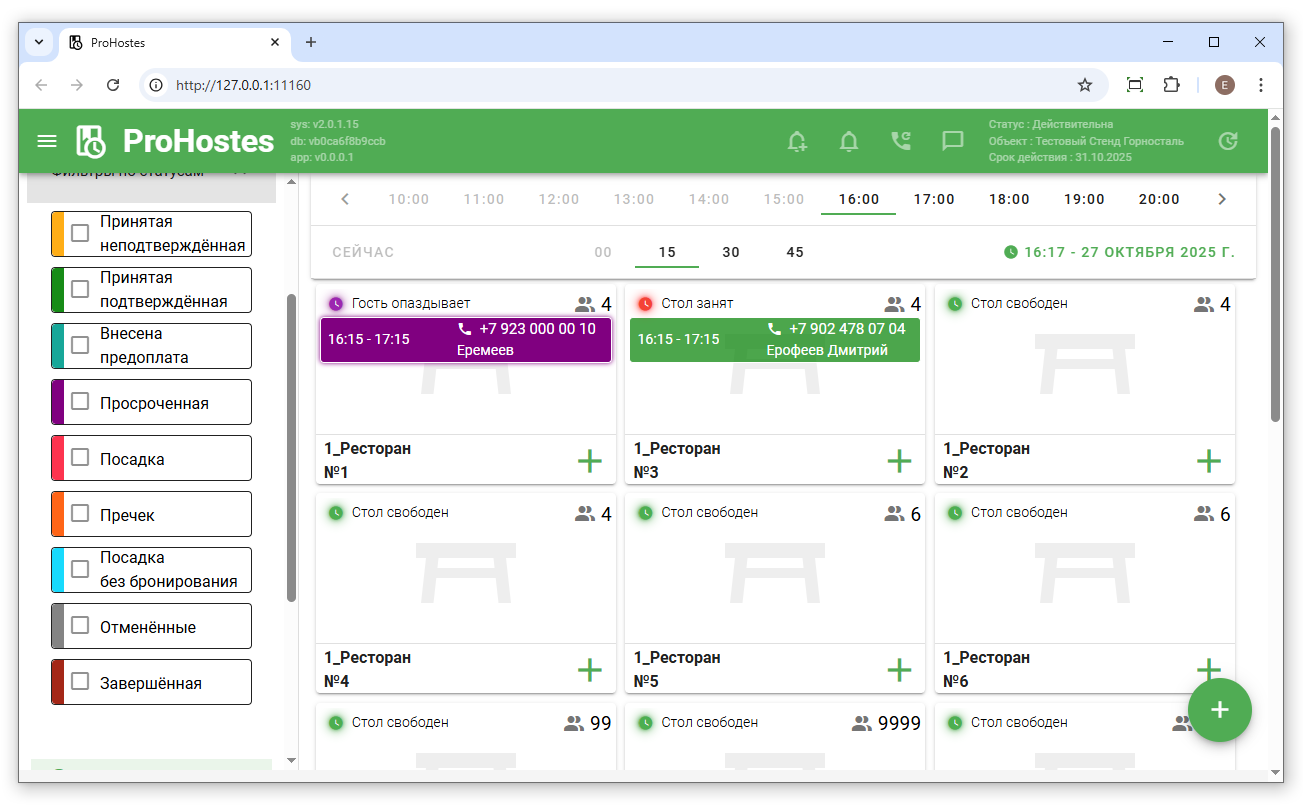Open the chat messages icon

[953, 141]
